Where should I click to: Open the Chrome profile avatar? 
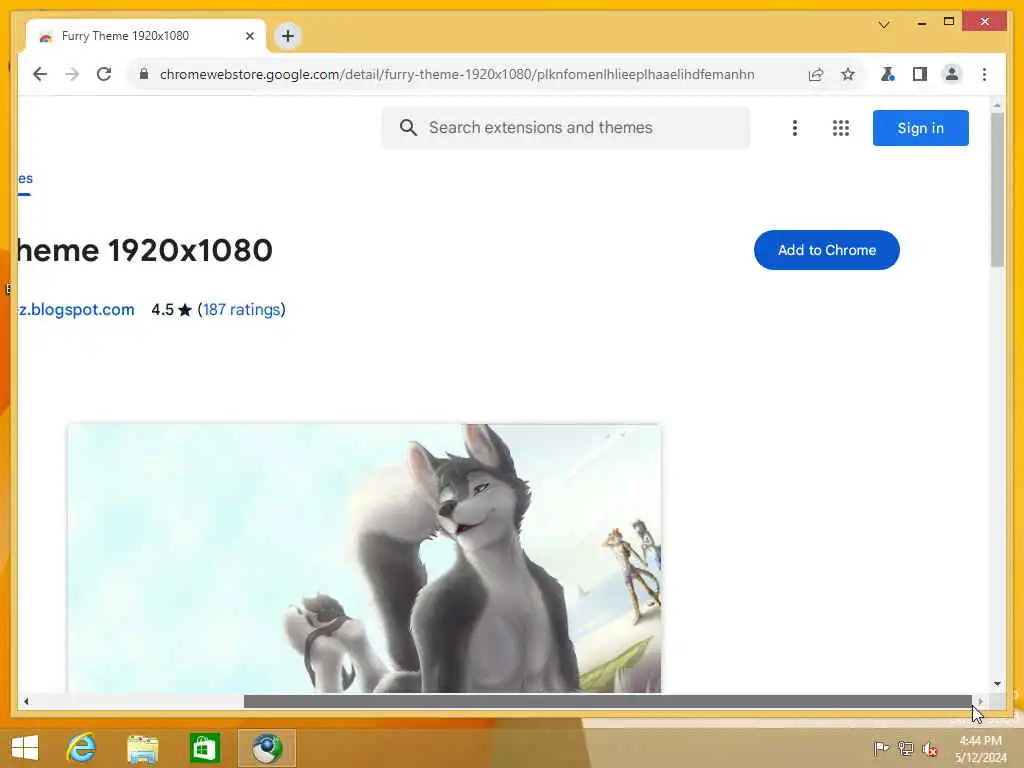(952, 74)
